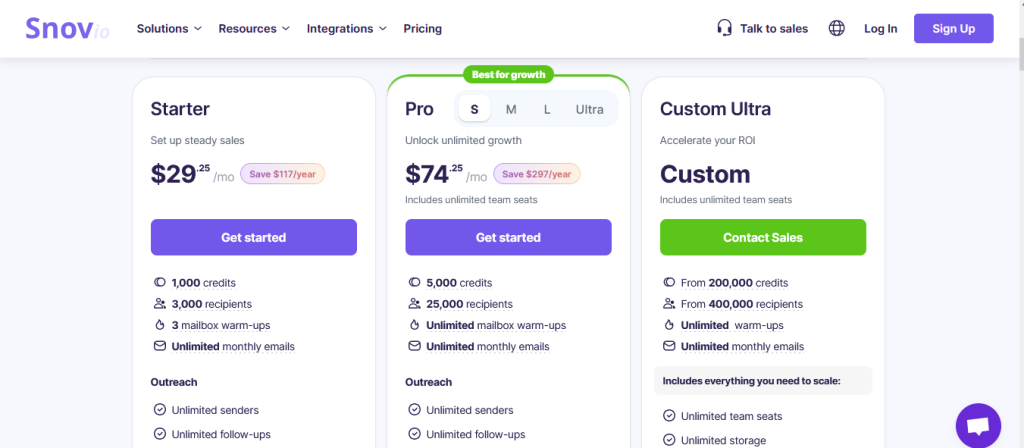Click the Snov.io logo
The height and width of the screenshot is (448, 1024).
pyautogui.click(x=67, y=28)
